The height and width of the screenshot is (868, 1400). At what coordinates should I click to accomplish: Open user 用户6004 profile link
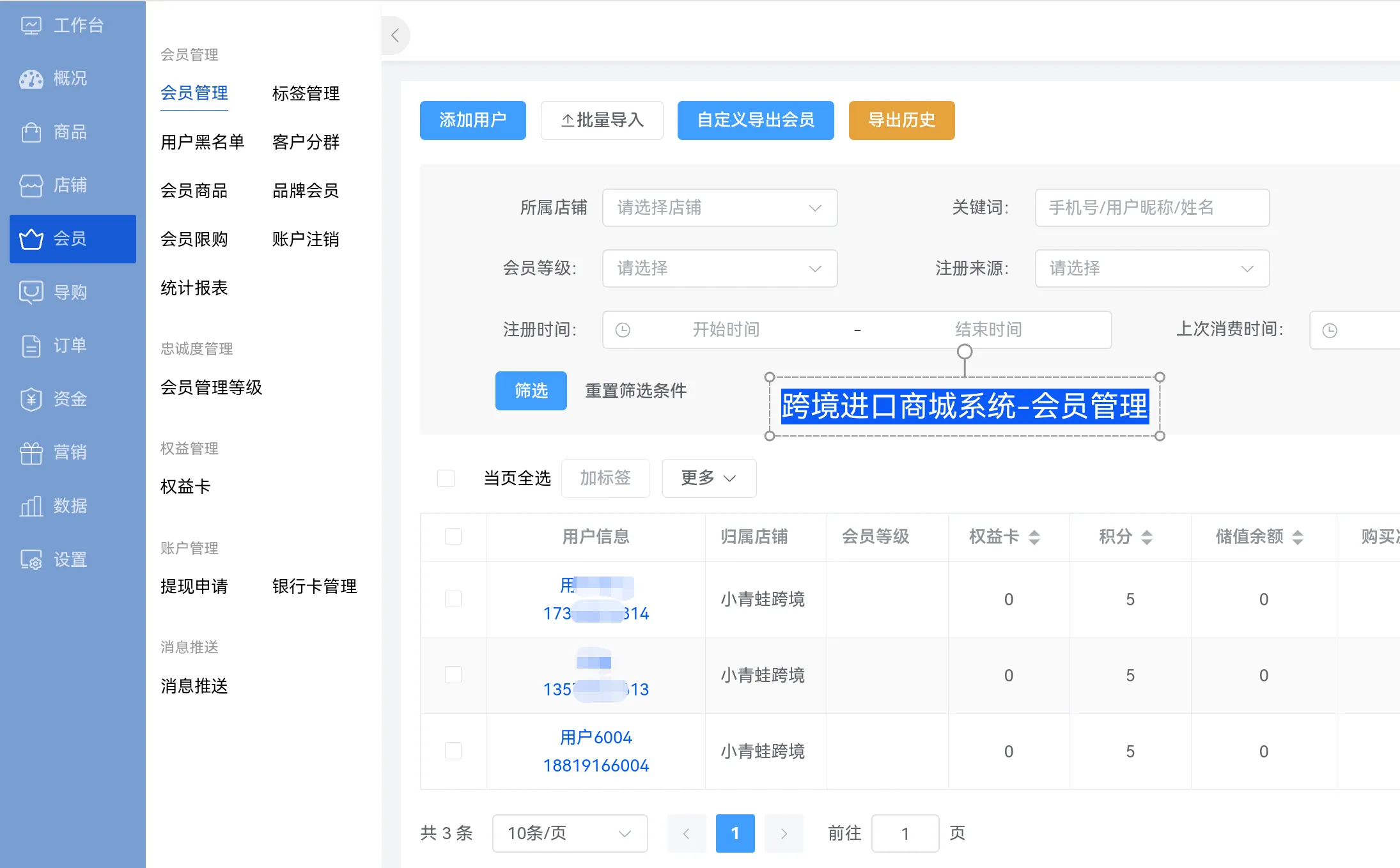(x=596, y=738)
